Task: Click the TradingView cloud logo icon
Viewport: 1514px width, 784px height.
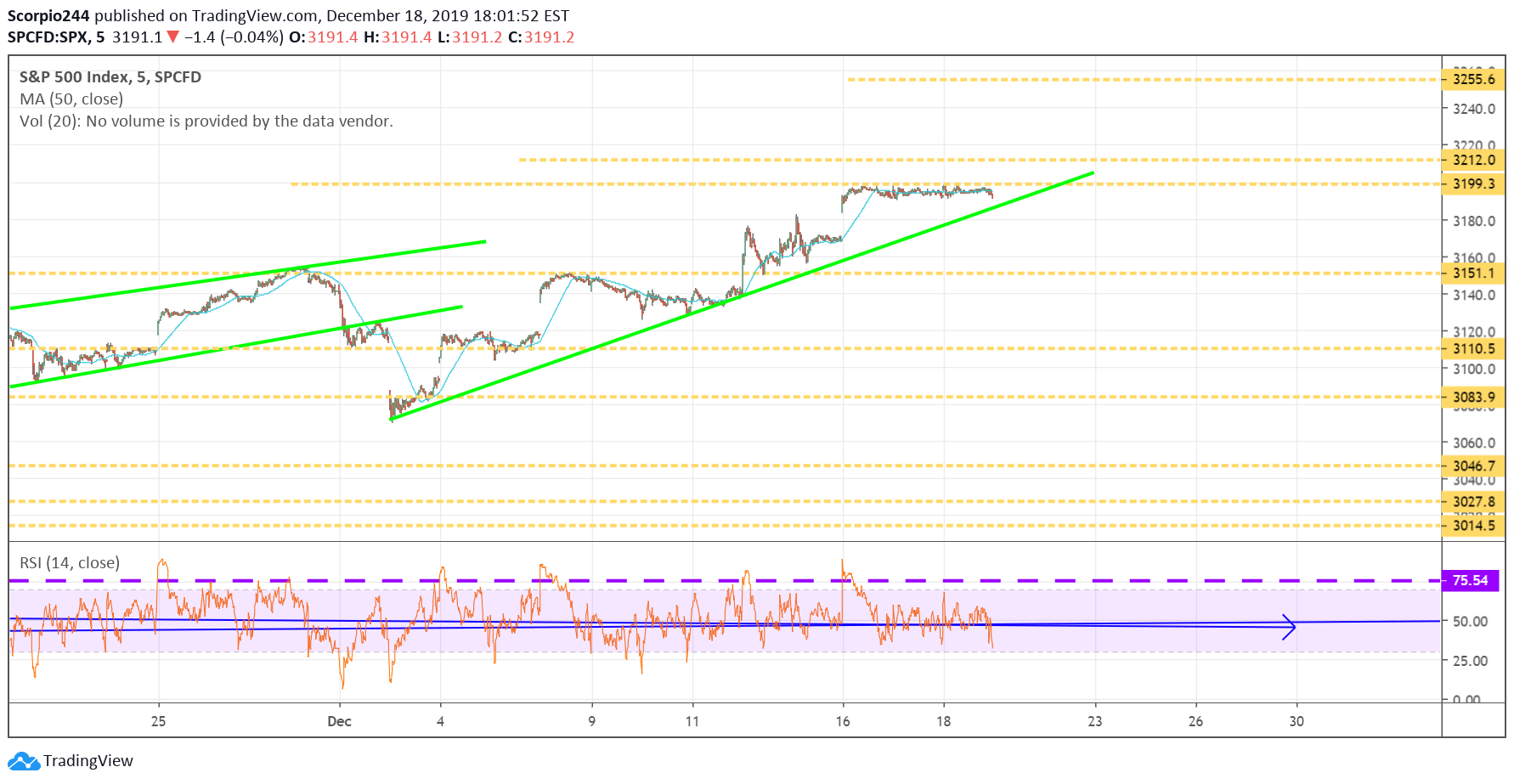Action: (x=24, y=761)
